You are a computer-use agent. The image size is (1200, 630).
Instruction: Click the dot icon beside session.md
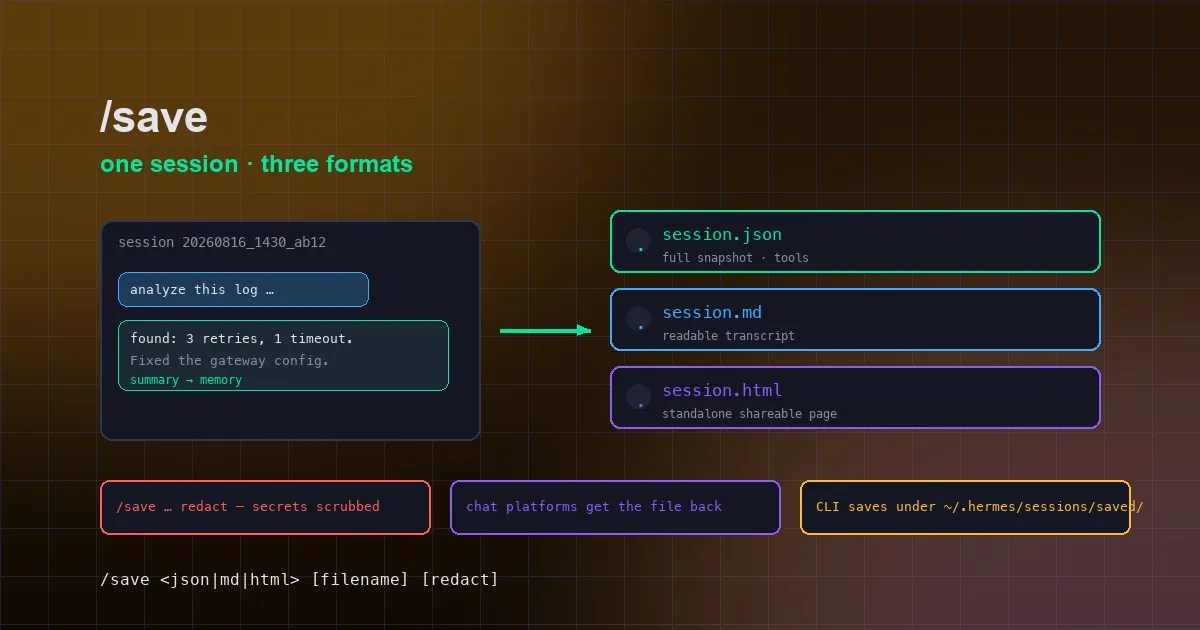point(640,320)
